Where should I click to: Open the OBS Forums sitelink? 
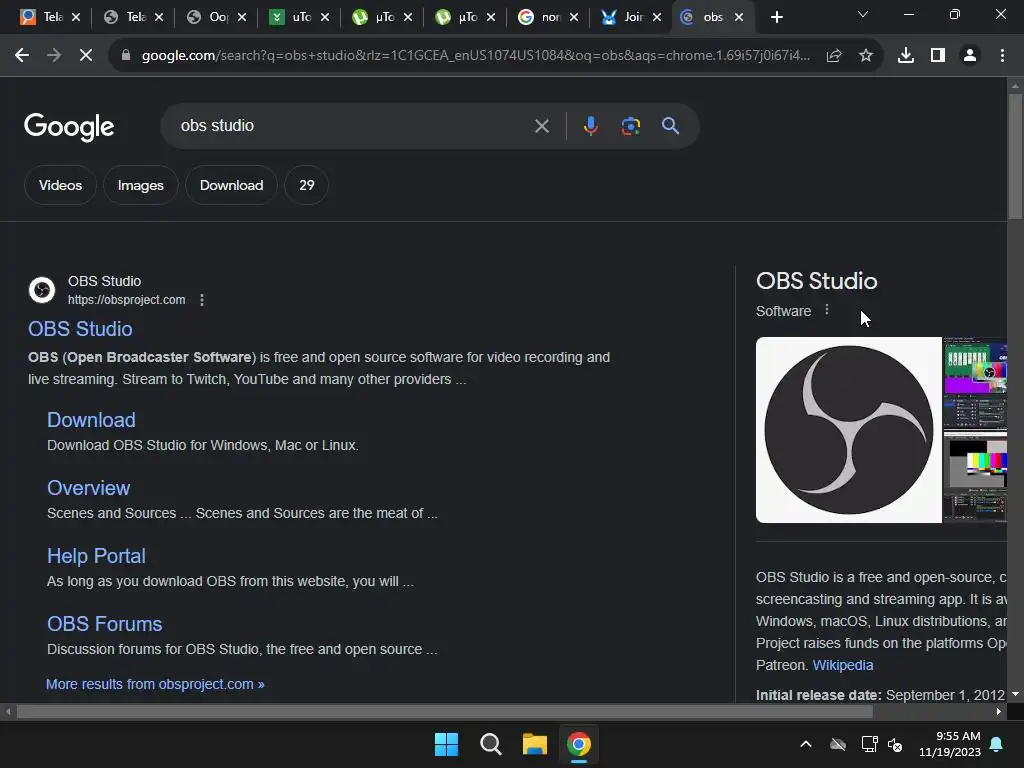(x=104, y=624)
